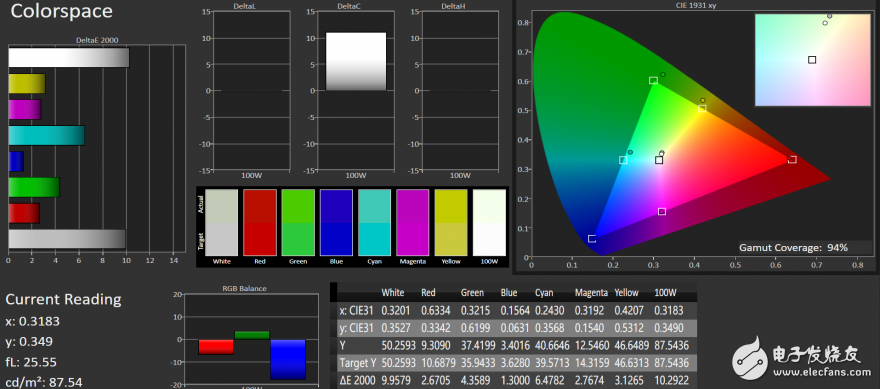
Task: Click the blue RGB Balance bar
Action: pyautogui.click(x=288, y=360)
